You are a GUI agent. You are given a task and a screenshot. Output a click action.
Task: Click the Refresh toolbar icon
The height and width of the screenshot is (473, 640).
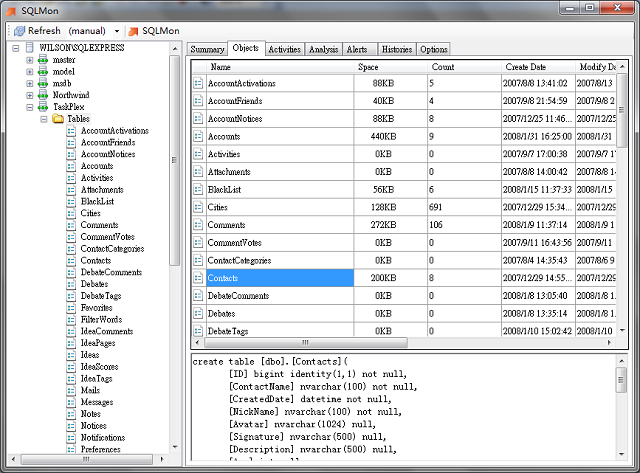click(x=19, y=31)
